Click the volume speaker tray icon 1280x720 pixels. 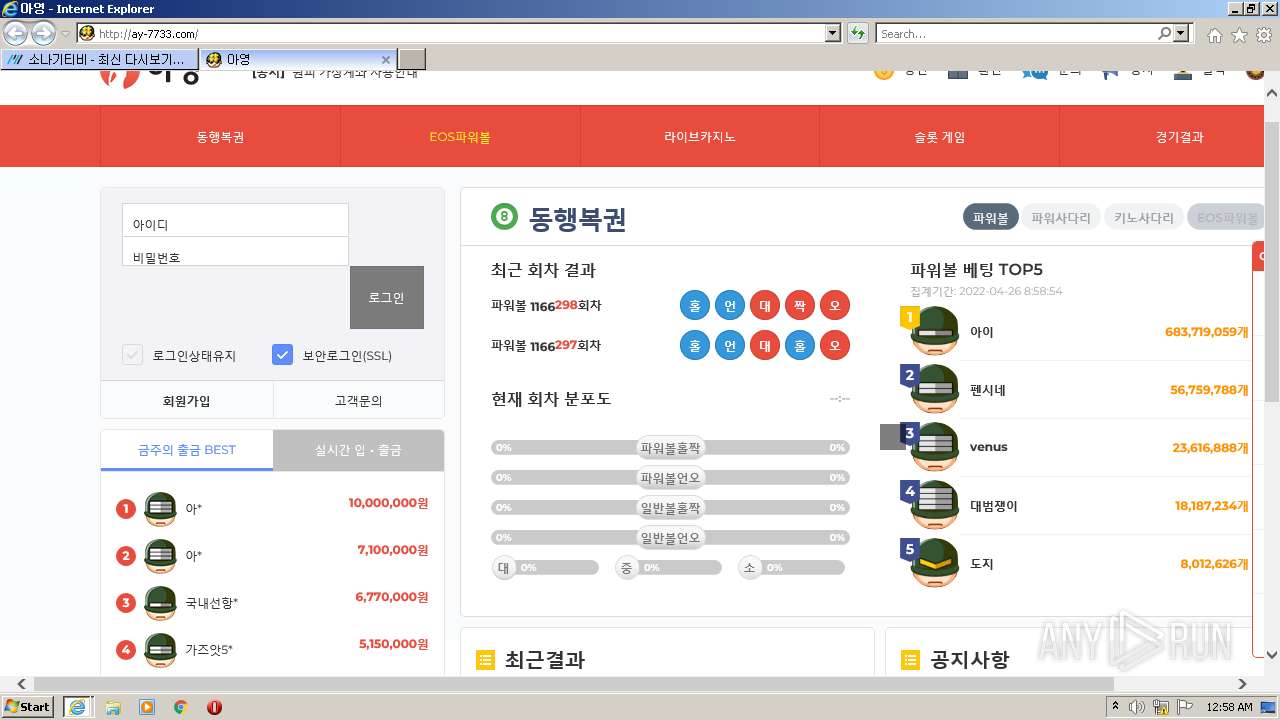1137,707
